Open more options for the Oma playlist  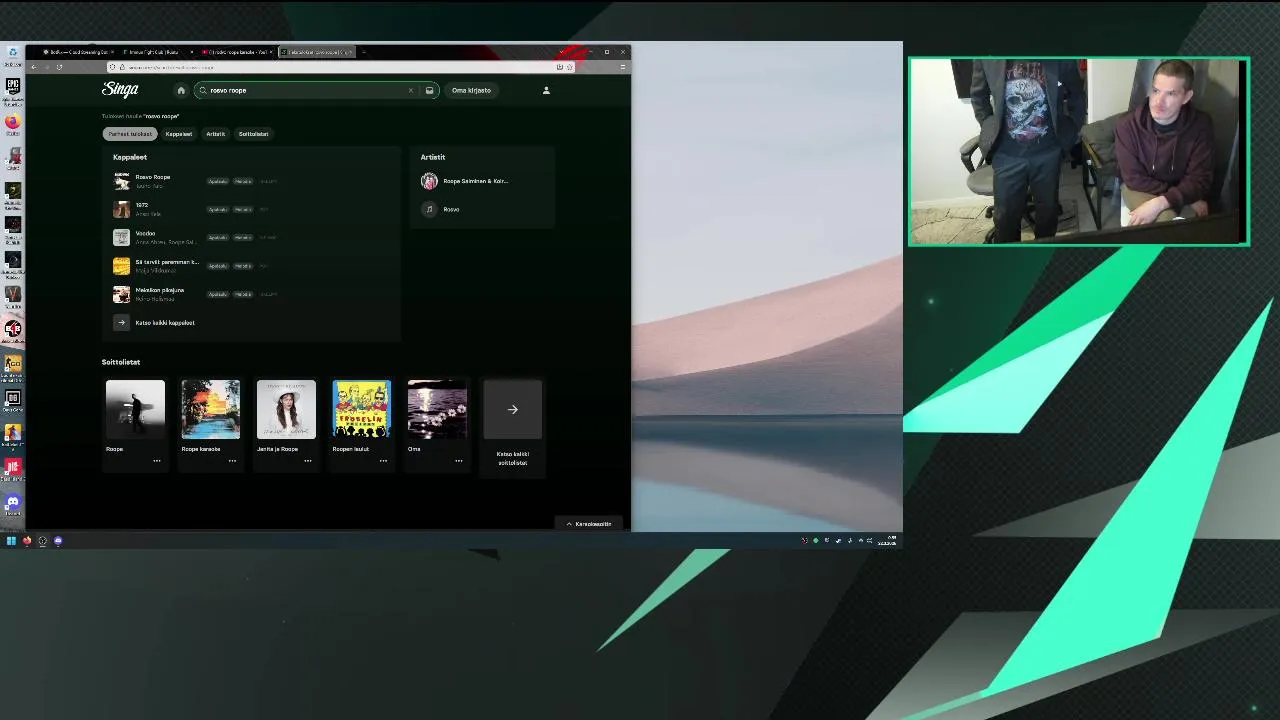(x=458, y=461)
